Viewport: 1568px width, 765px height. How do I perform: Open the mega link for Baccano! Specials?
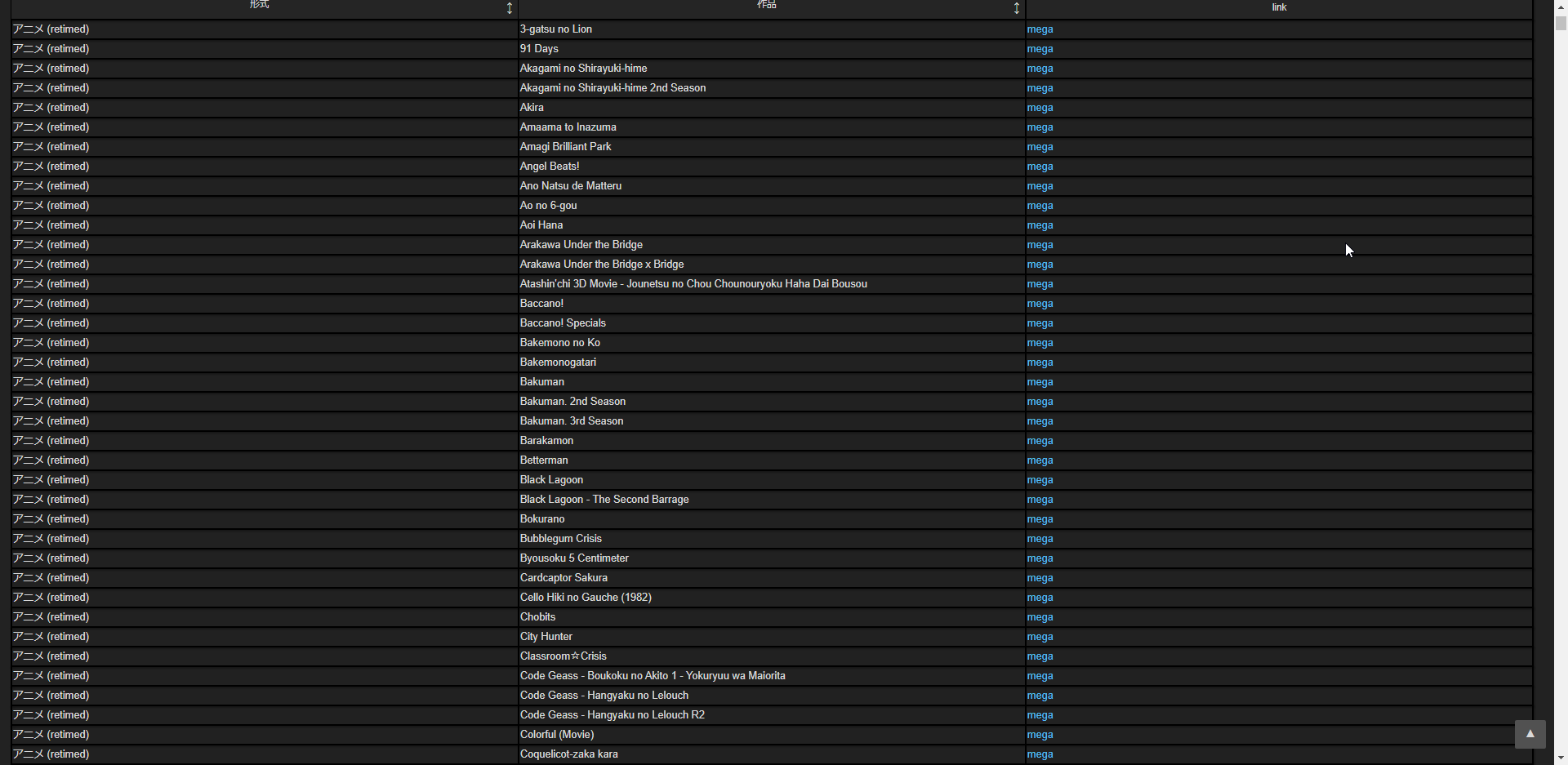tap(1040, 323)
